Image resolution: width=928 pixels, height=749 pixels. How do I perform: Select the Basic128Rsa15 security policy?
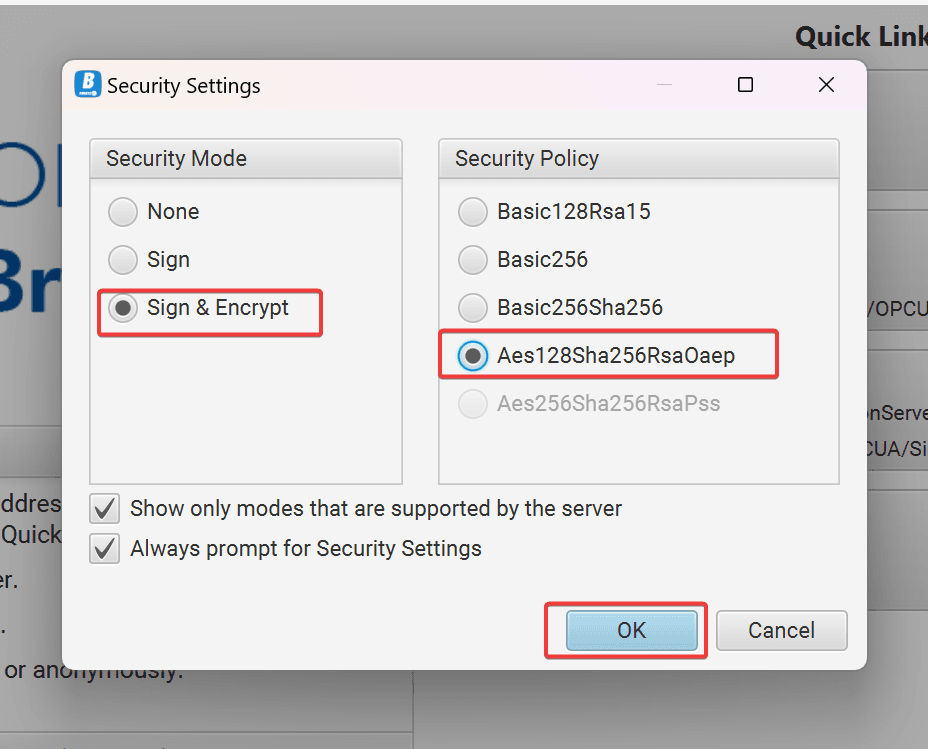pos(472,212)
